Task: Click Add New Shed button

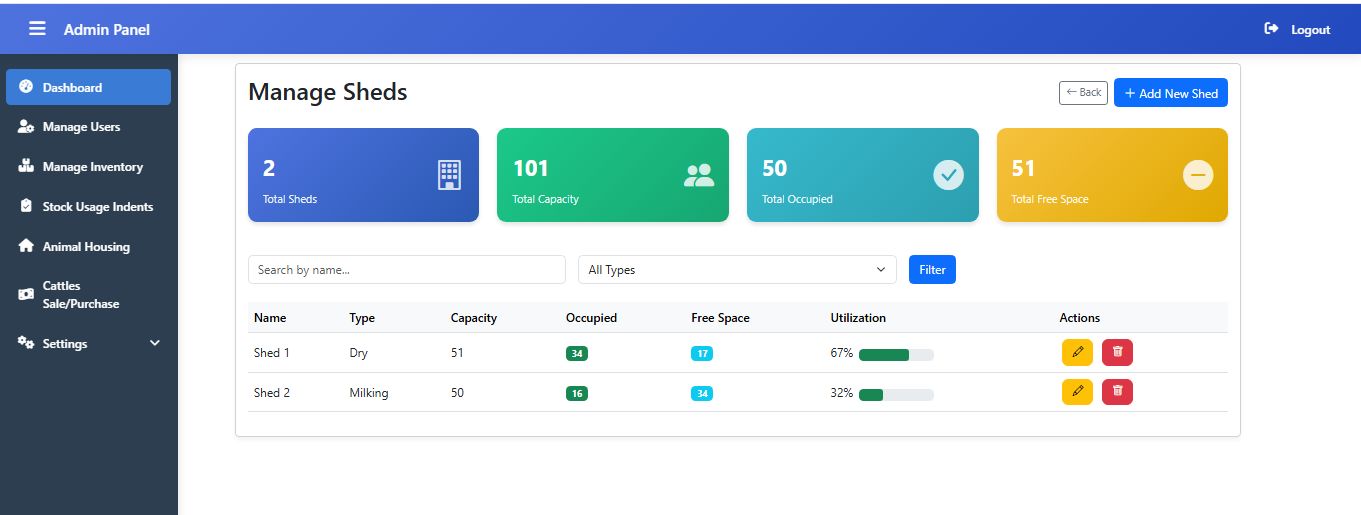Action: [x=1171, y=93]
